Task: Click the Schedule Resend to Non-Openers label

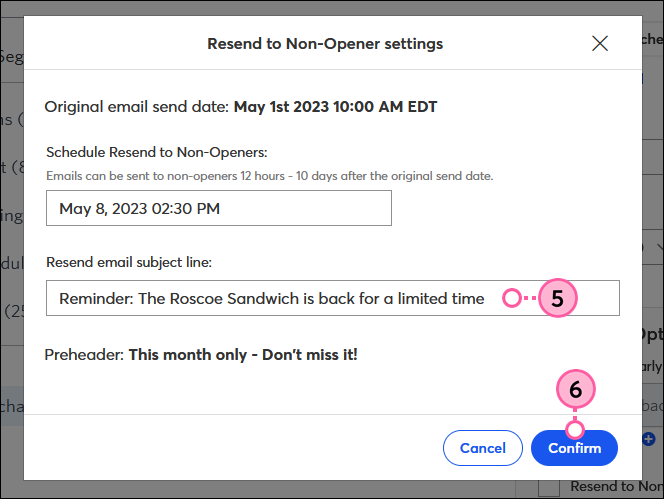Action: coord(157,152)
